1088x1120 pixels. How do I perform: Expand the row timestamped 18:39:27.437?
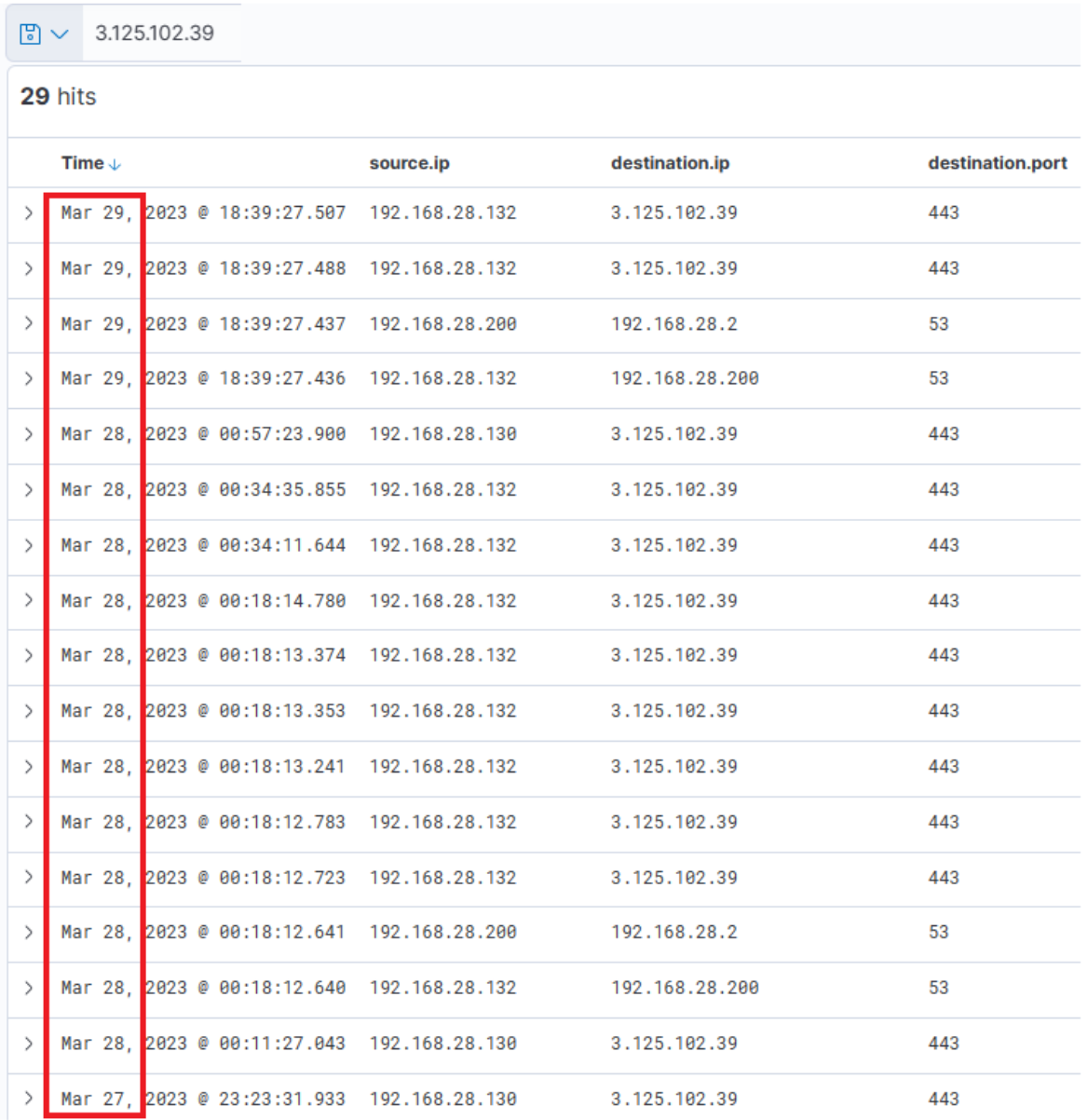[29, 323]
